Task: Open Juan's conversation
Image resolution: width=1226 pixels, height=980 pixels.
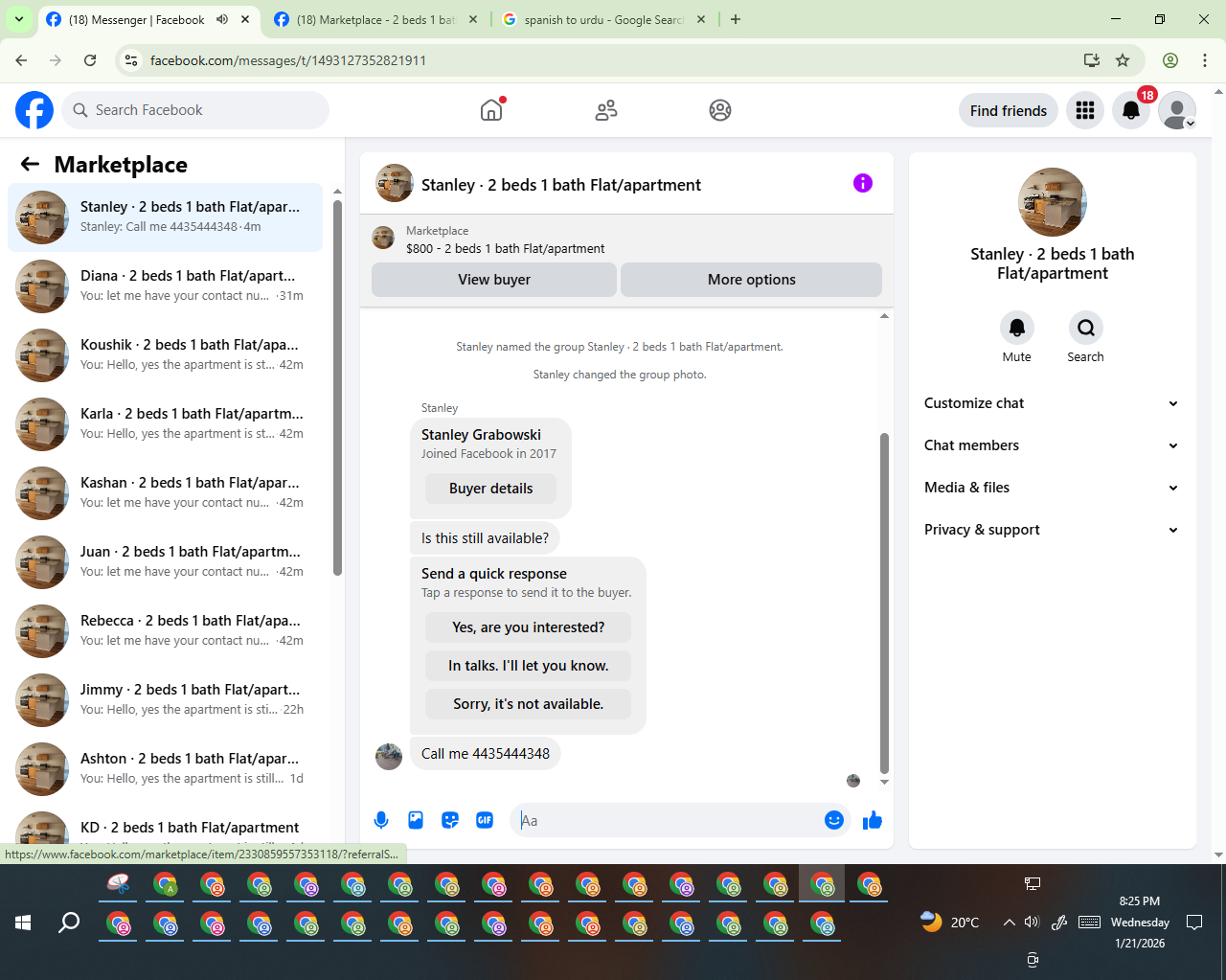Action: [x=165, y=562]
